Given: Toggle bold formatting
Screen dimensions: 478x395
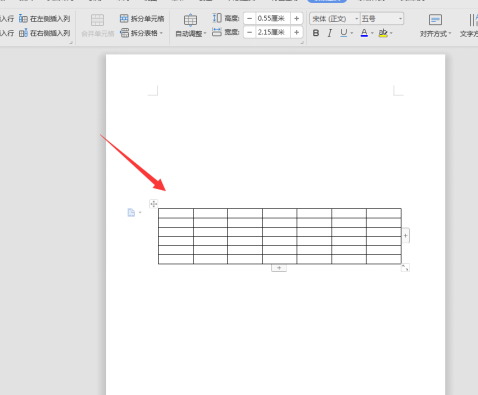Looking at the screenshot, I should (316, 33).
